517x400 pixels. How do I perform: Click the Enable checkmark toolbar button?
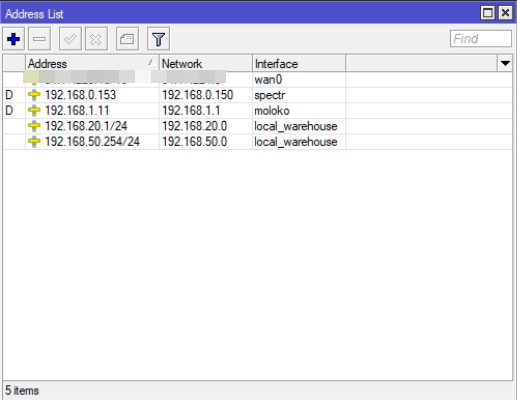pos(70,39)
